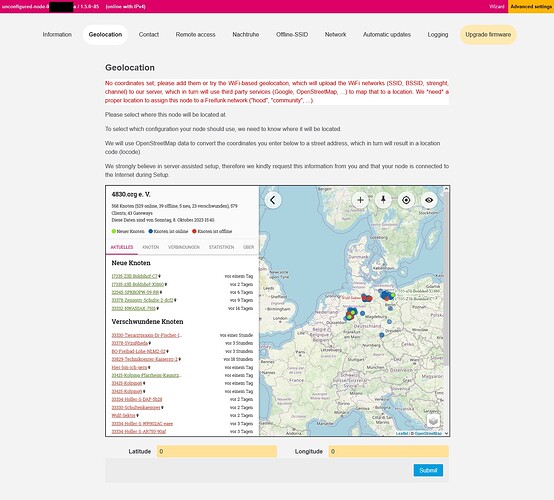Open the Information tab

(57, 35)
